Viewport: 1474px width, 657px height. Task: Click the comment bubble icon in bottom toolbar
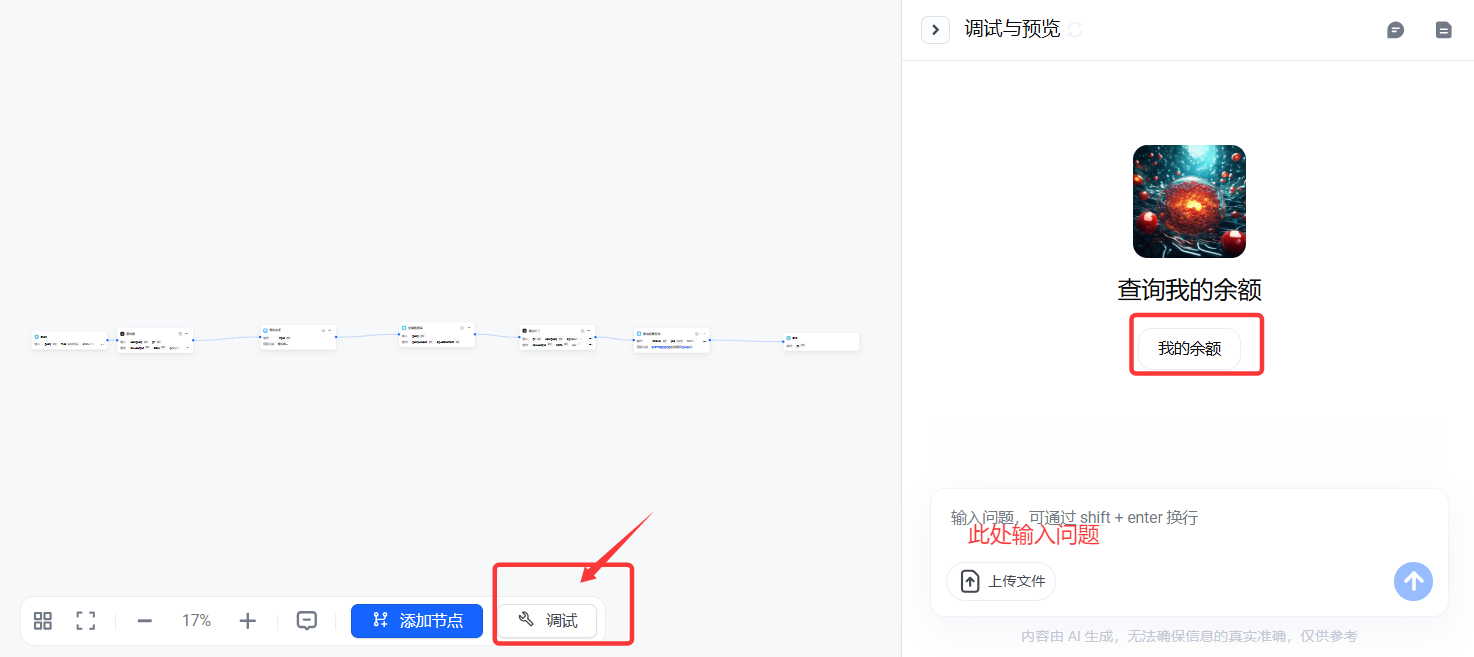coord(307,621)
